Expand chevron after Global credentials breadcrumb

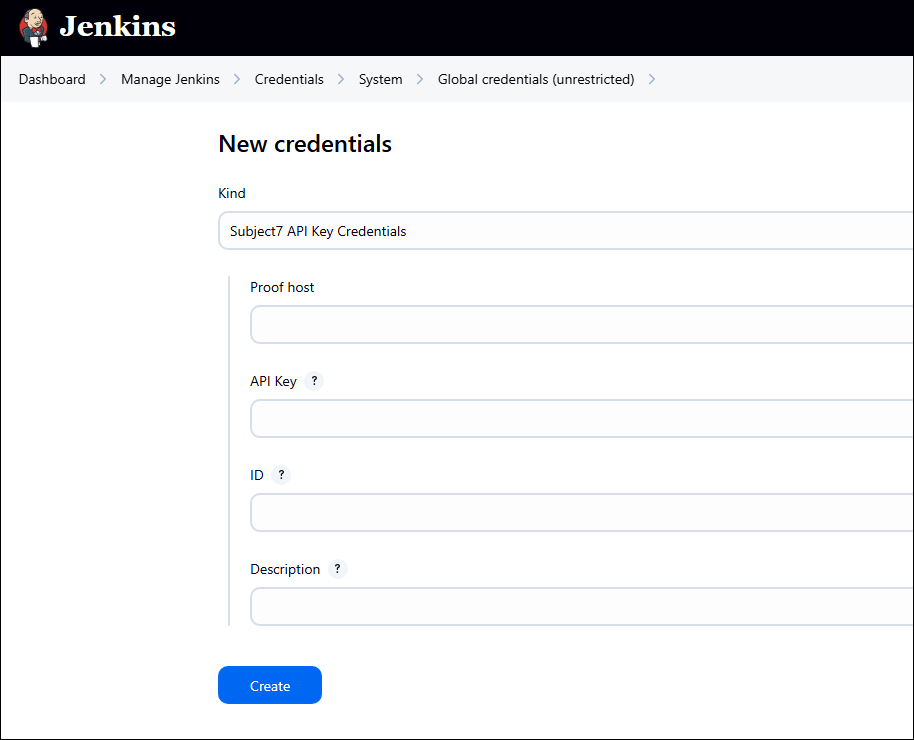[652, 79]
